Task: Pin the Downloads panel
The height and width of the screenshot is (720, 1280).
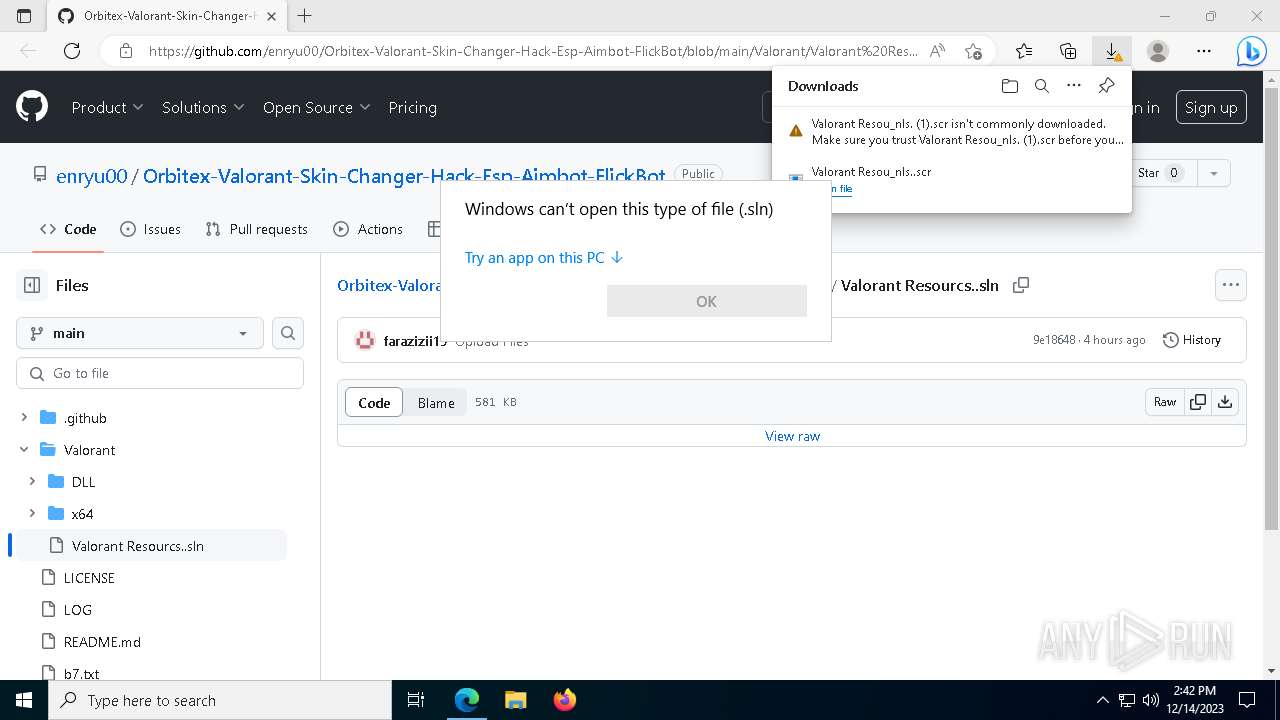Action: click(x=1106, y=86)
